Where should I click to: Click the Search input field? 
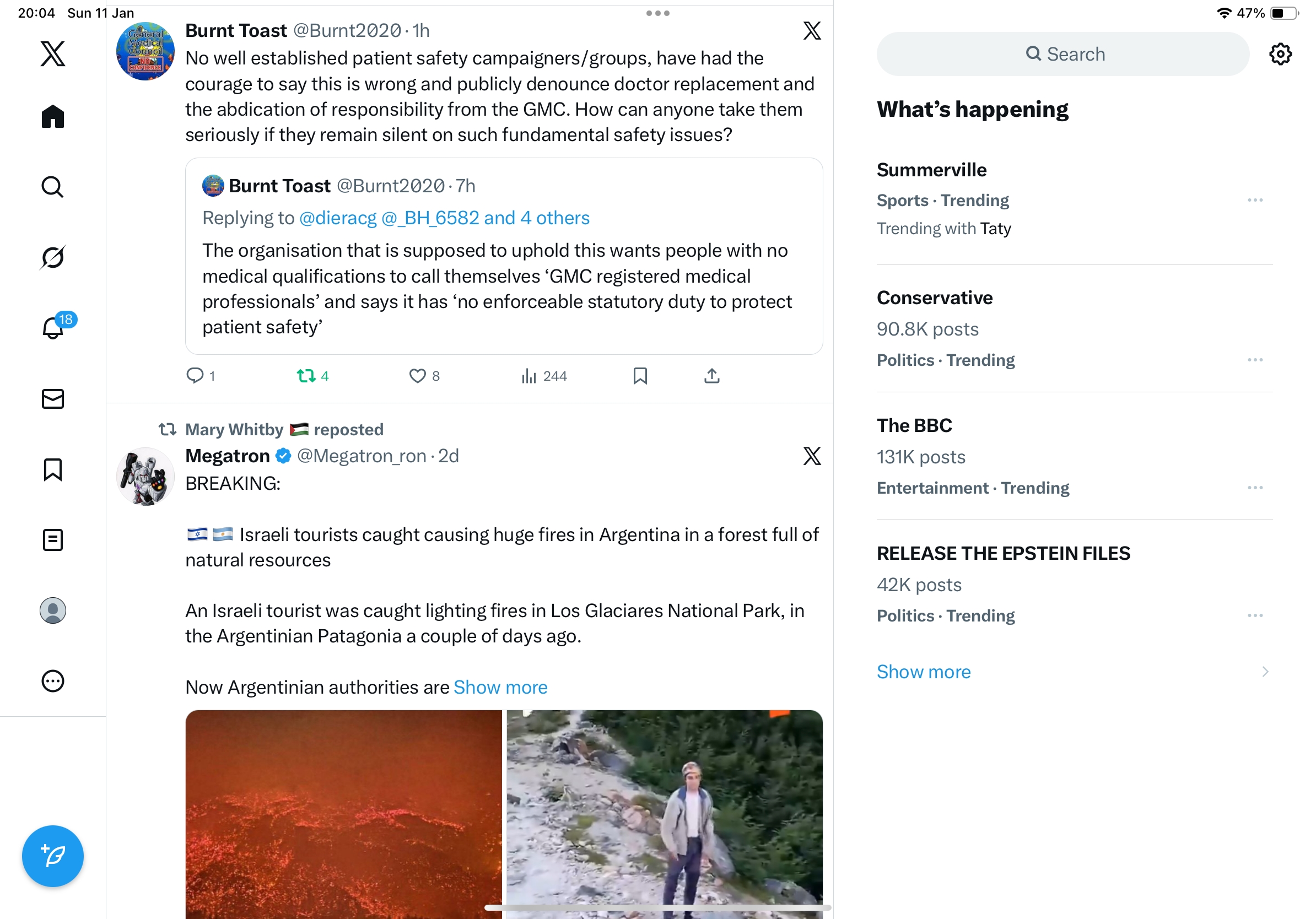pyautogui.click(x=1063, y=55)
